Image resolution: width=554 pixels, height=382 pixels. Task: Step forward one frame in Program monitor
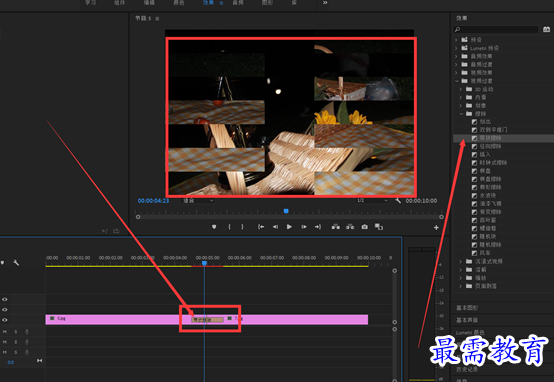(x=303, y=227)
